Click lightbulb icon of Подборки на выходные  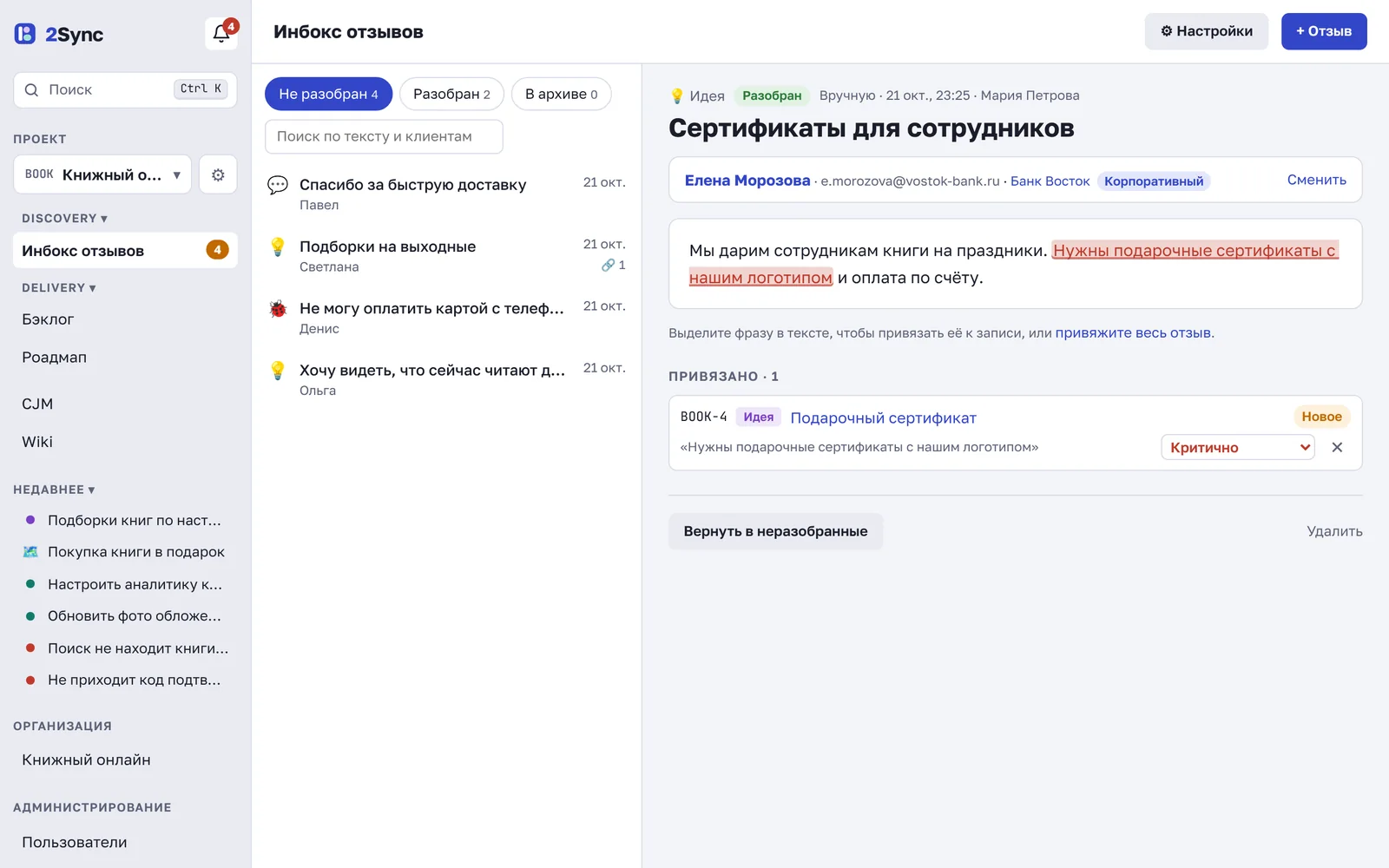click(278, 247)
